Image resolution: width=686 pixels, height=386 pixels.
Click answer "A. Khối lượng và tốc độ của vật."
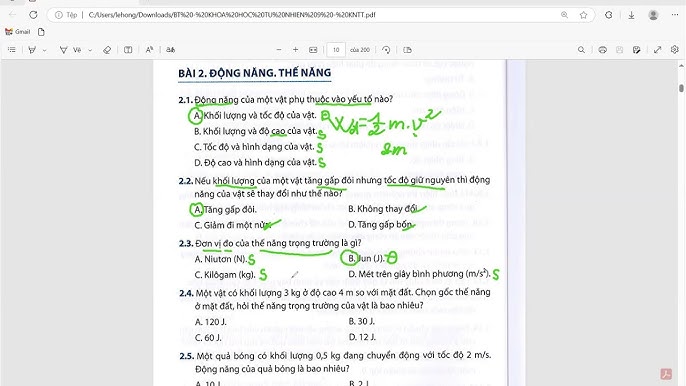(255, 116)
